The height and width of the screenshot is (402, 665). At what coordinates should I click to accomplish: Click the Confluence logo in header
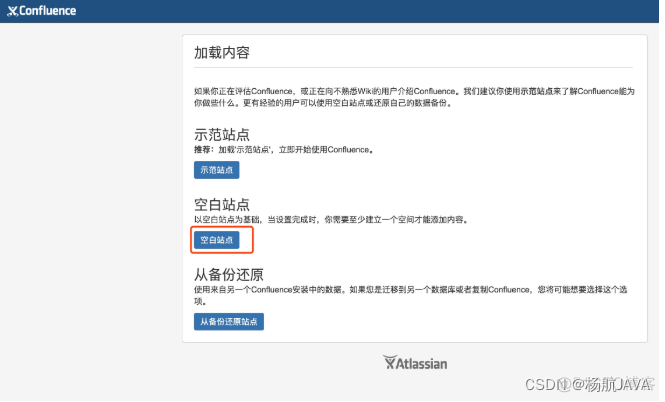coord(42,11)
